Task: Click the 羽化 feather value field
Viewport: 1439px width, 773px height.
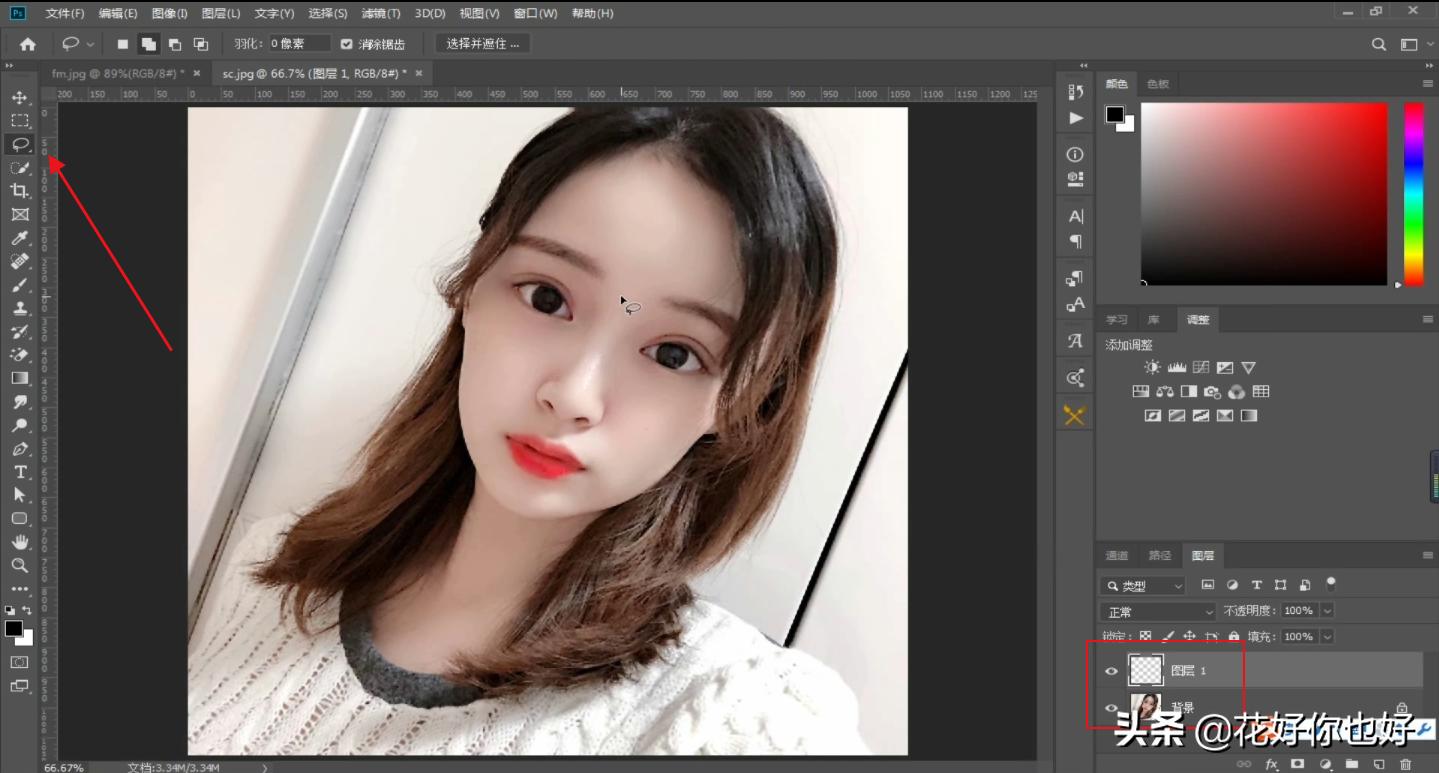Action: [298, 43]
